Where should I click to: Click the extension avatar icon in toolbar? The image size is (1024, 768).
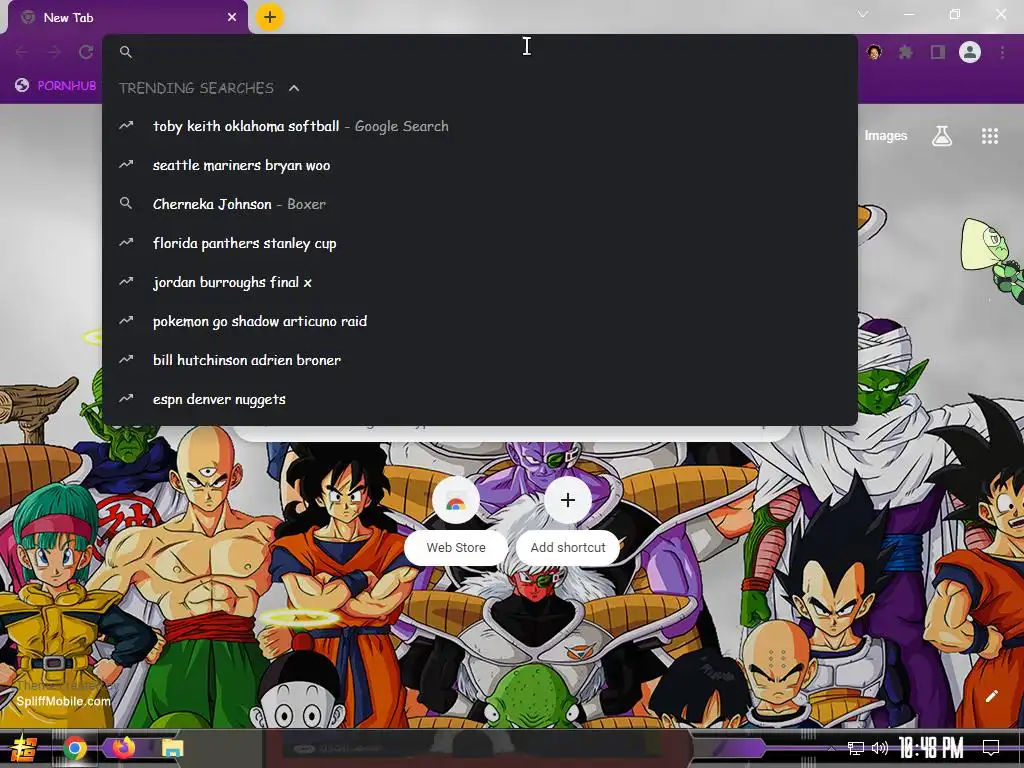pyautogui.click(x=874, y=52)
